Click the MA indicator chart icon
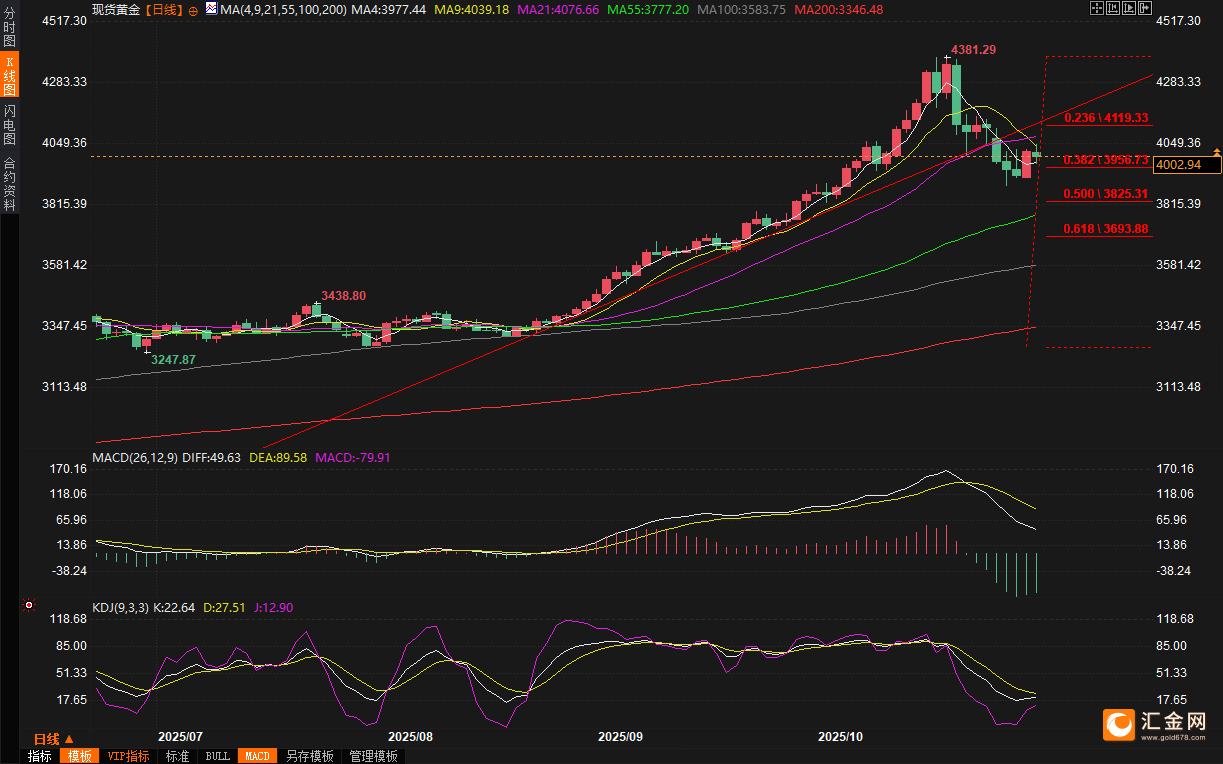The image size is (1223, 764). (x=210, y=9)
